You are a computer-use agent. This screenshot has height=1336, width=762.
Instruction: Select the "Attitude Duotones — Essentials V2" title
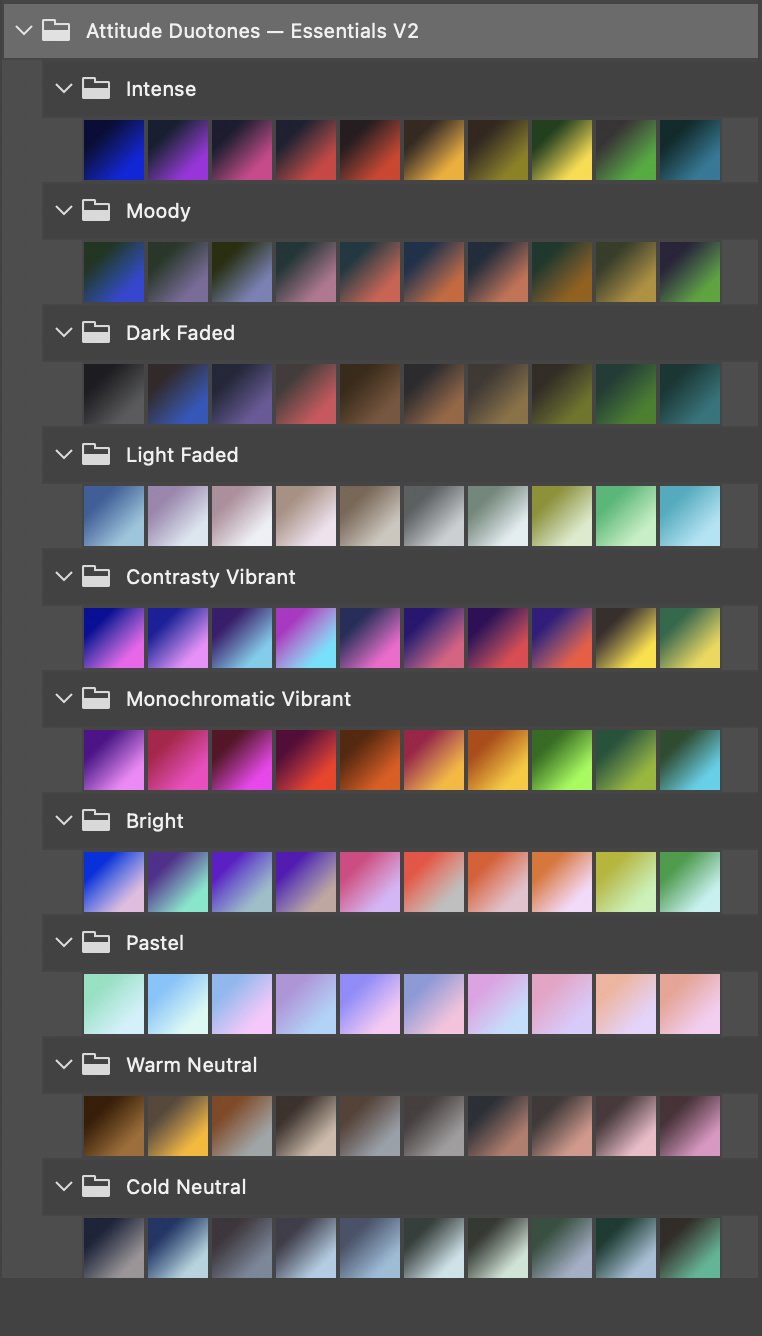[x=252, y=31]
